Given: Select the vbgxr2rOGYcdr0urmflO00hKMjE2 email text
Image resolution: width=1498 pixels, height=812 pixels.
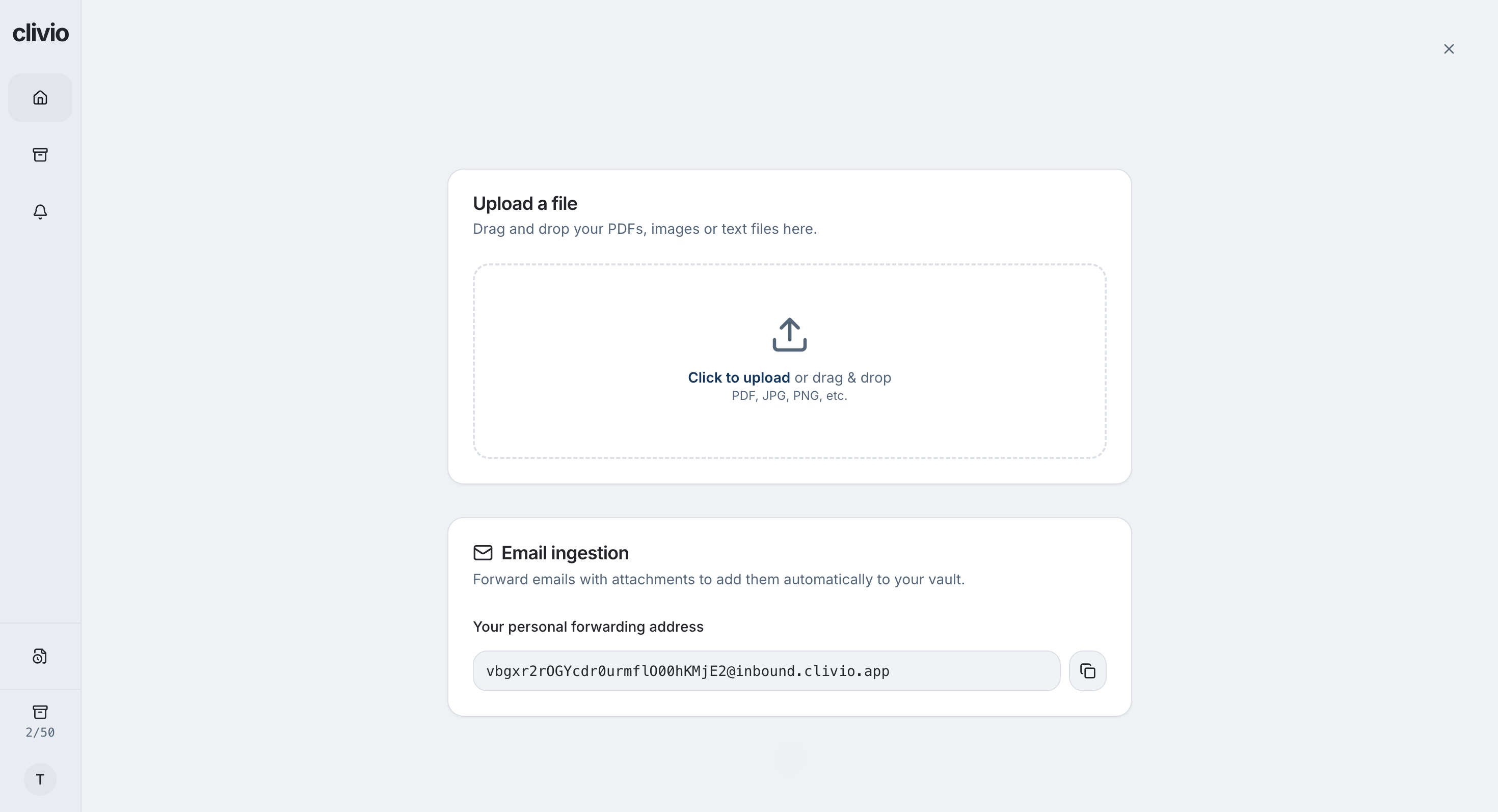Looking at the screenshot, I should [688, 671].
